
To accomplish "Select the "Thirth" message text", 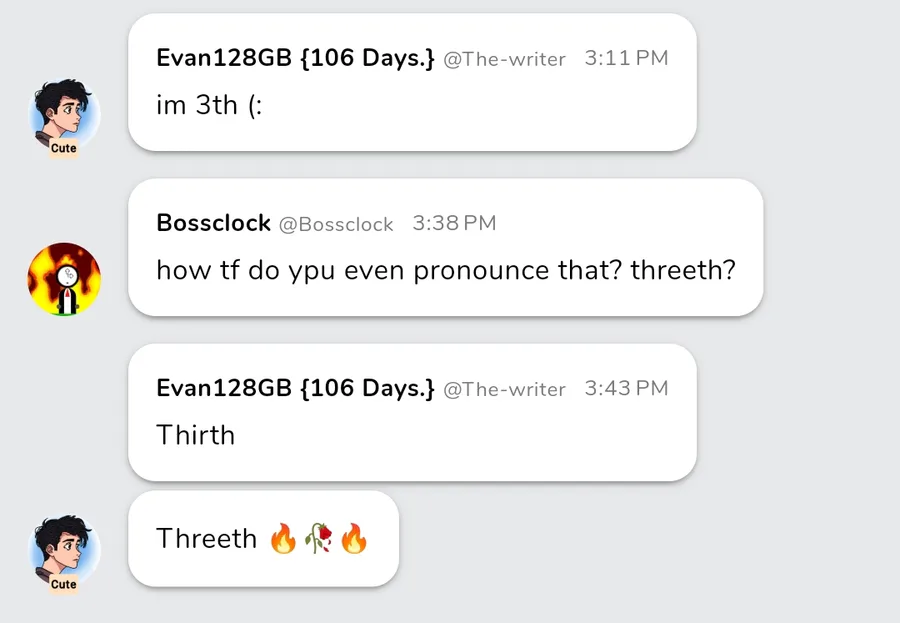I will 196,435.
